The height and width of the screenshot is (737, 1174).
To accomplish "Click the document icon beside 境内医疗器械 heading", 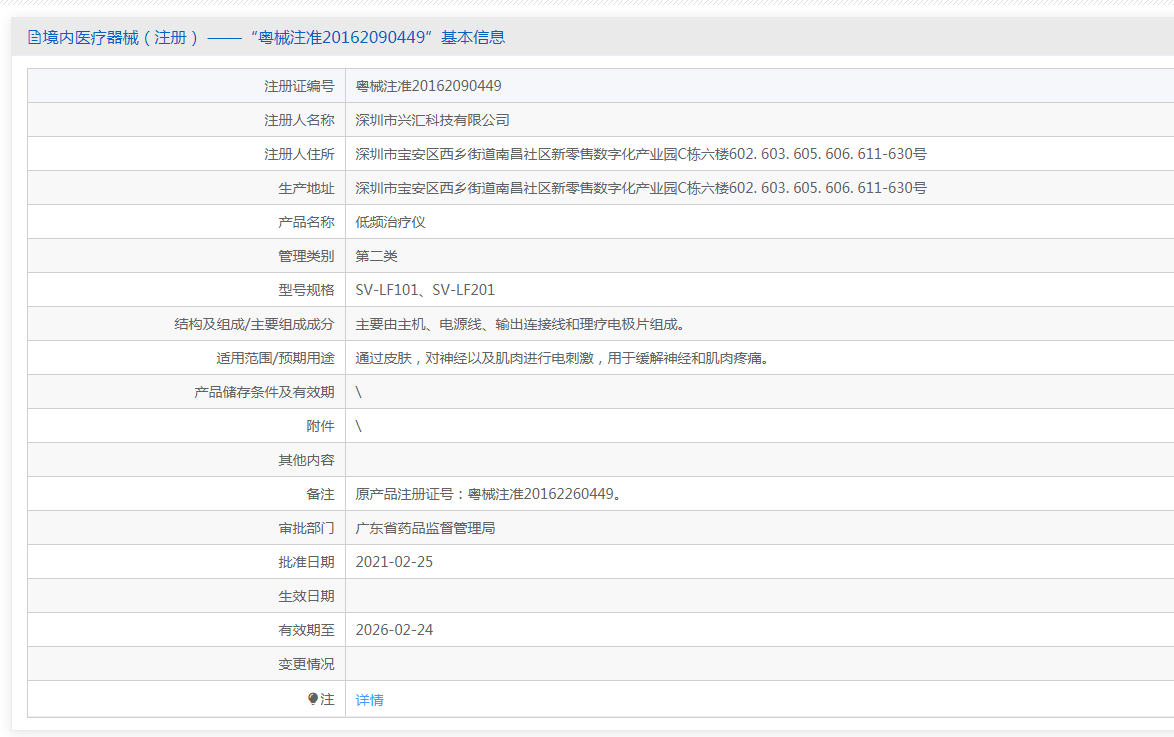I will tap(34, 37).
